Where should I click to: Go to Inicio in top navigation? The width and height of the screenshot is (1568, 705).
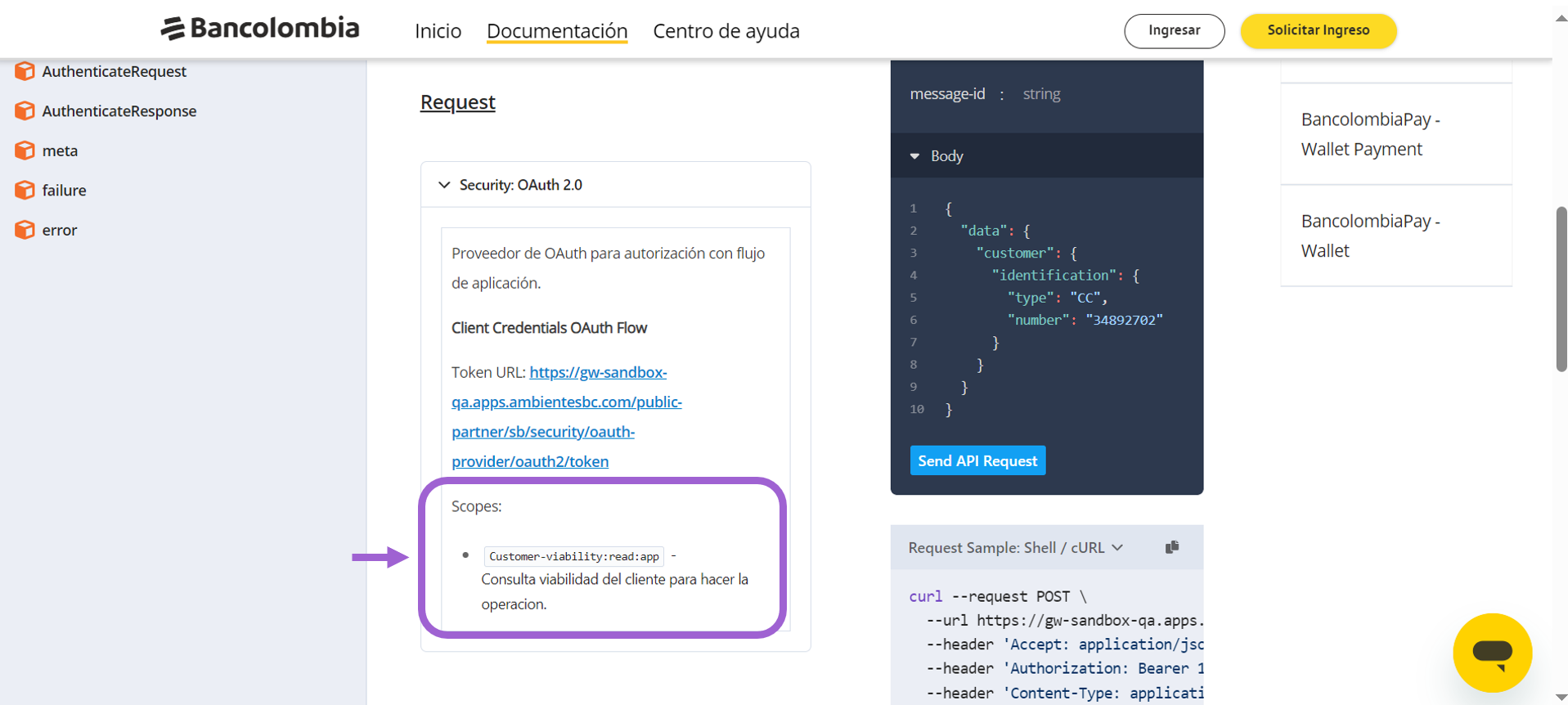point(438,30)
